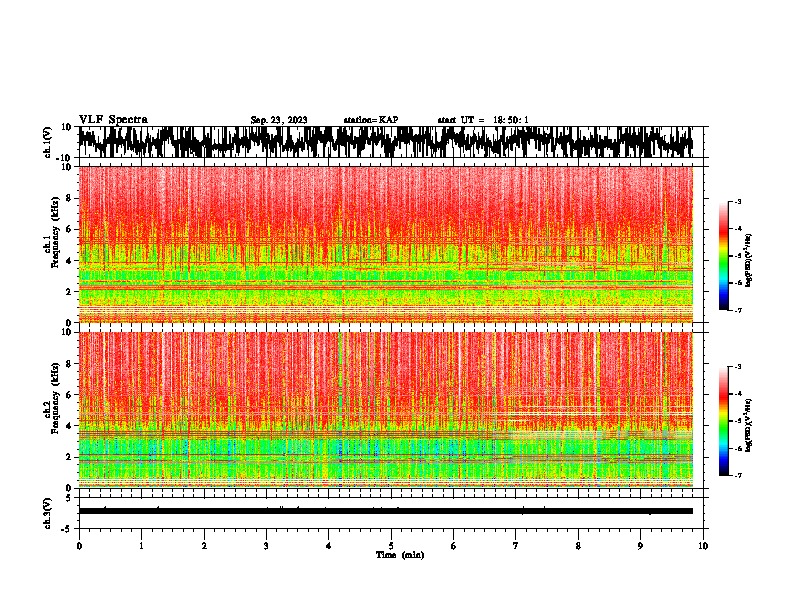Click the ch.3(V) axis "-5" tick label

coord(67,529)
